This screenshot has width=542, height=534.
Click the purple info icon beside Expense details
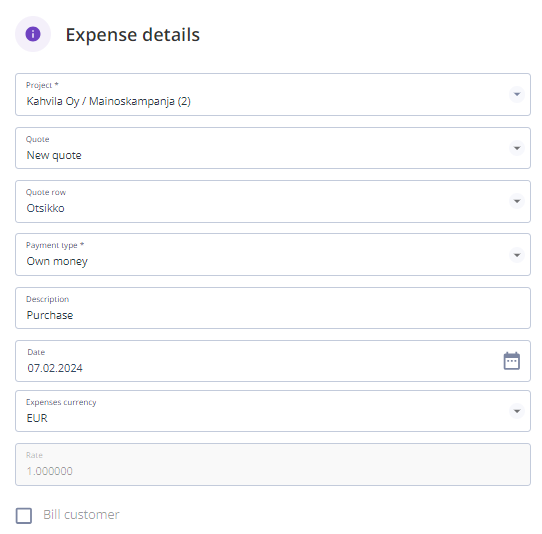pos(33,34)
